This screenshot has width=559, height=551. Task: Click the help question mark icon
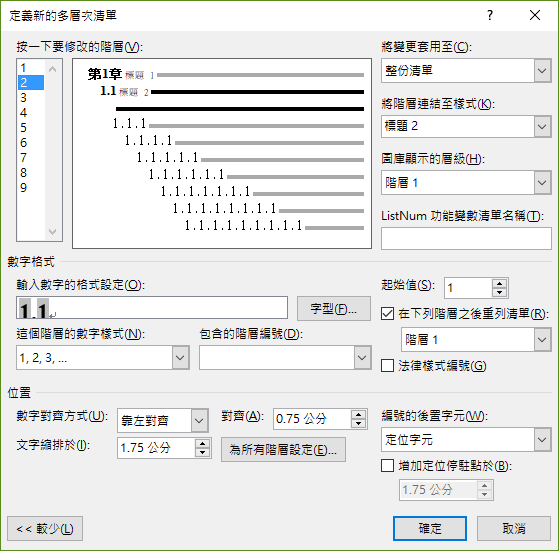tap(490, 15)
